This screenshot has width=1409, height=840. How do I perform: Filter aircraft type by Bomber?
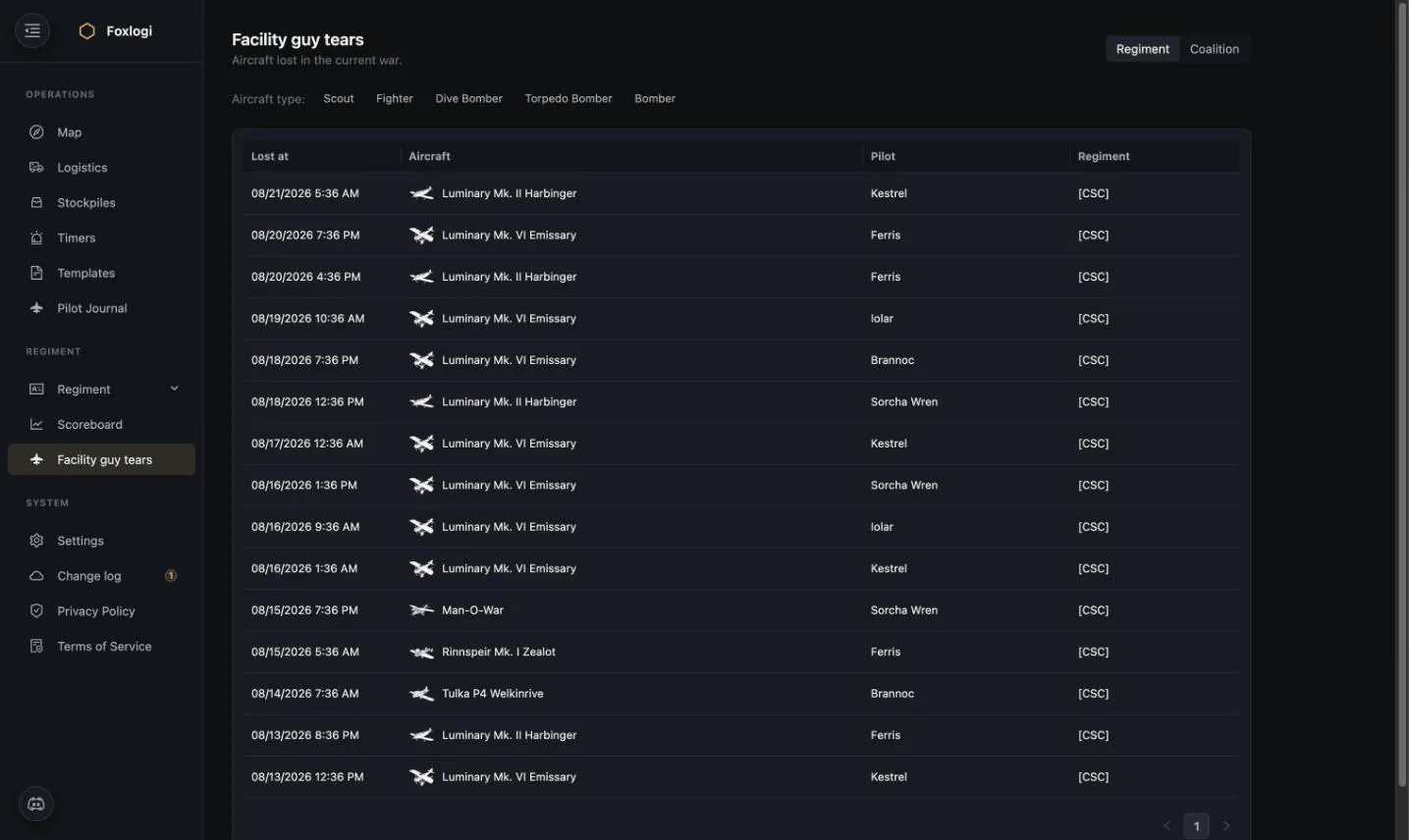pyautogui.click(x=655, y=99)
